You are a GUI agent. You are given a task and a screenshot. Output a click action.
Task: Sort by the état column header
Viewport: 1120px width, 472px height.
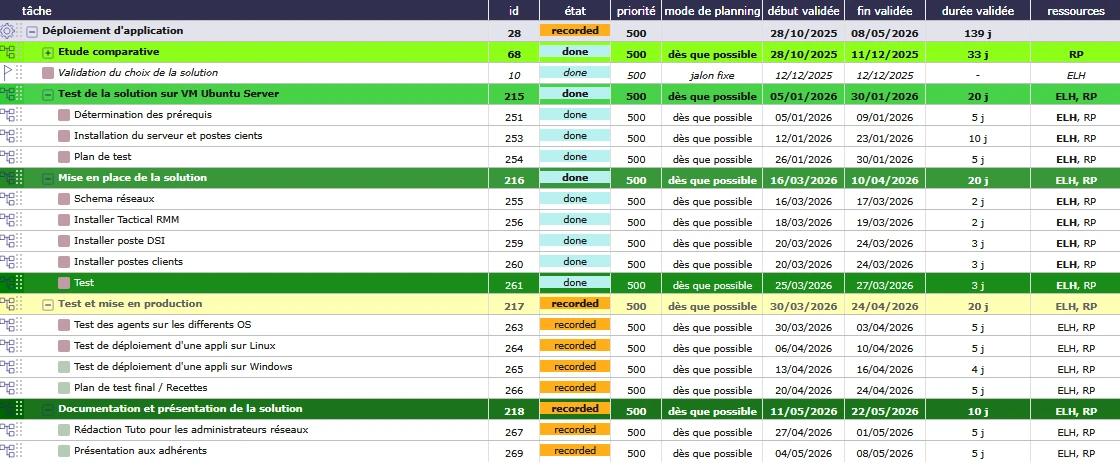tap(575, 11)
